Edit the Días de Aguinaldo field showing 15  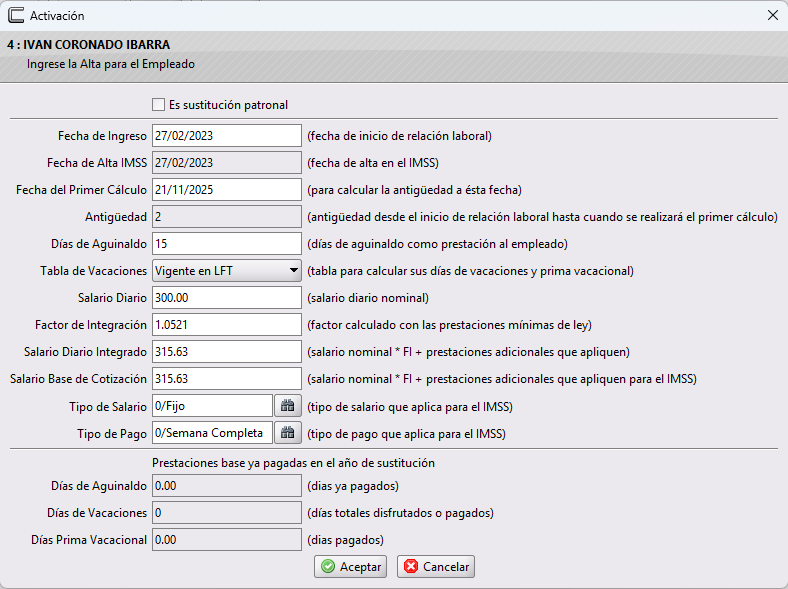[227, 244]
